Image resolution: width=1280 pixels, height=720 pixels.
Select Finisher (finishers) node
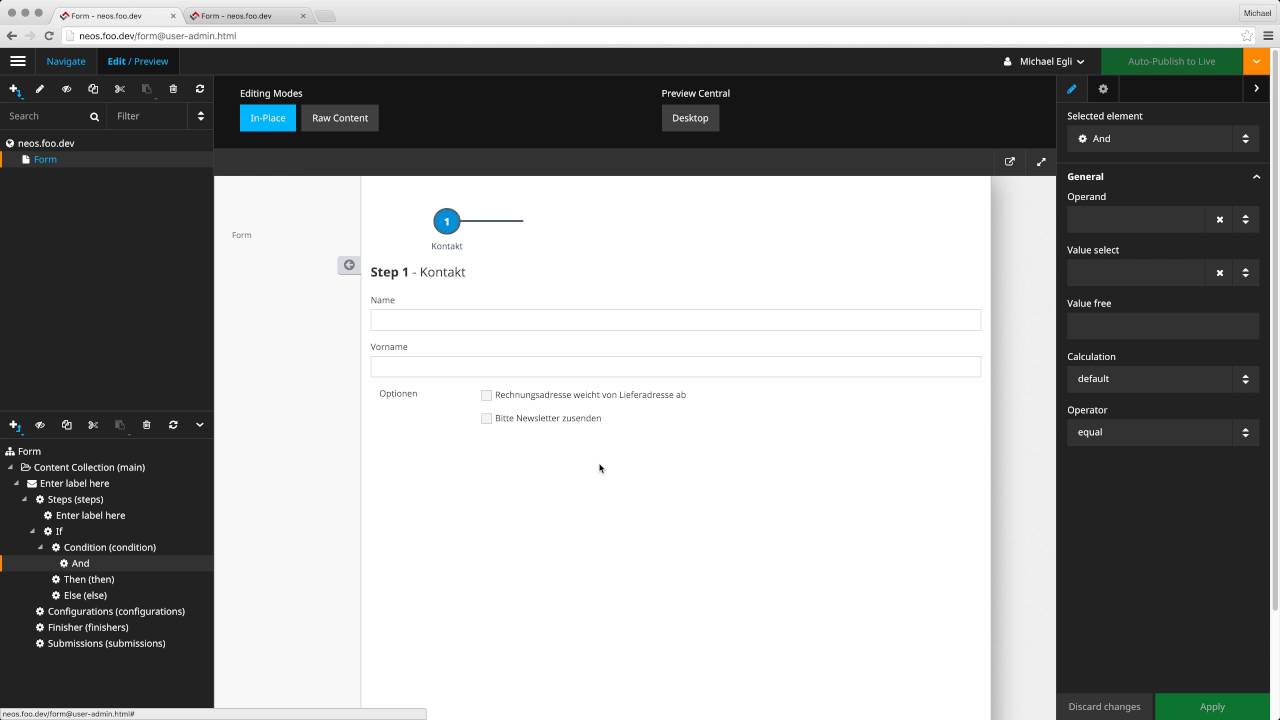(x=88, y=627)
